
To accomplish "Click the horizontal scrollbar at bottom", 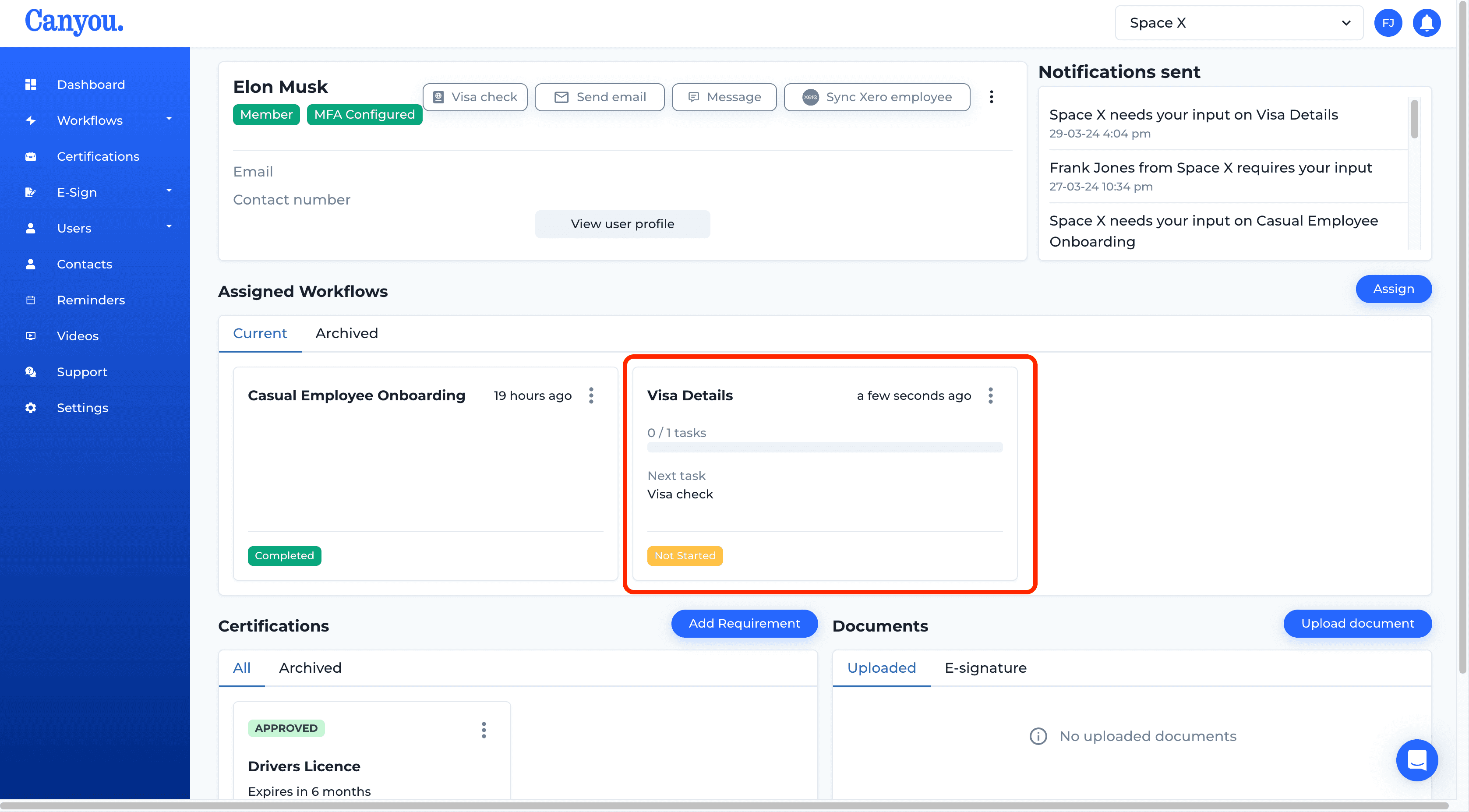I will click(724, 806).
